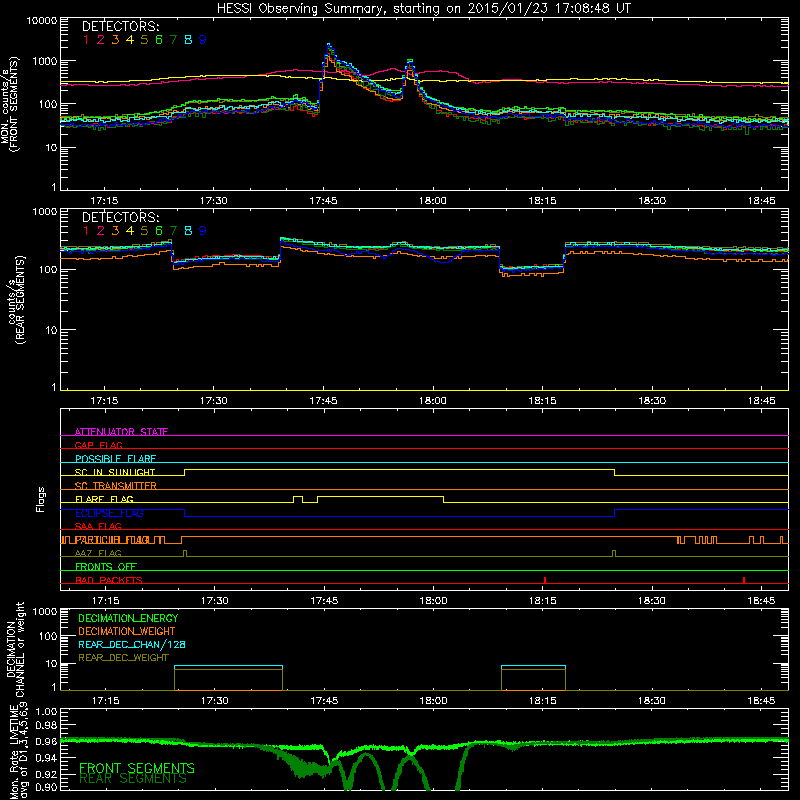Select the SC IN SUNLIGHT flag label
Screen dimensions: 800x800
pyautogui.click(x=115, y=472)
